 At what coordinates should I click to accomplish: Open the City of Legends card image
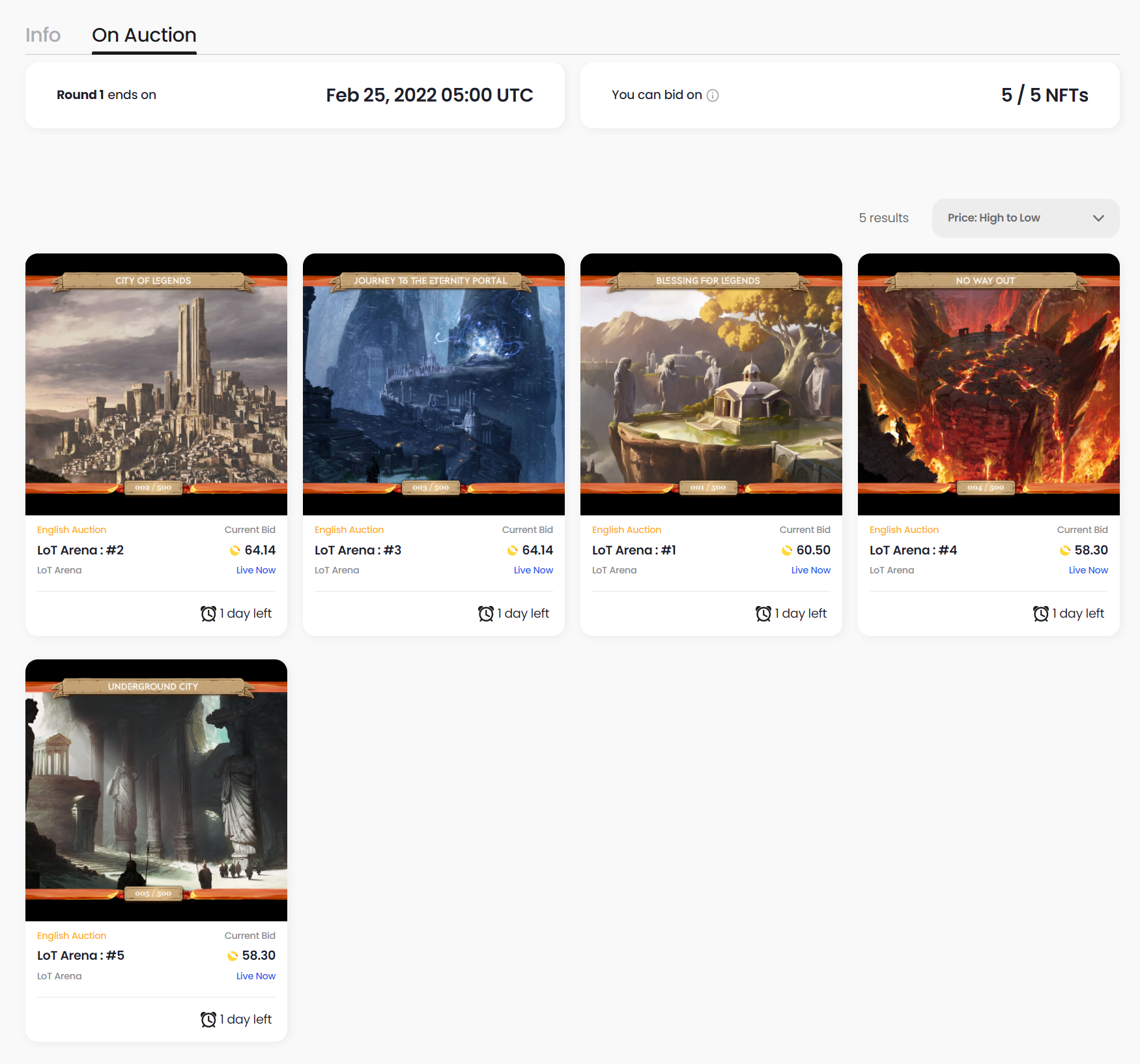[x=156, y=384]
